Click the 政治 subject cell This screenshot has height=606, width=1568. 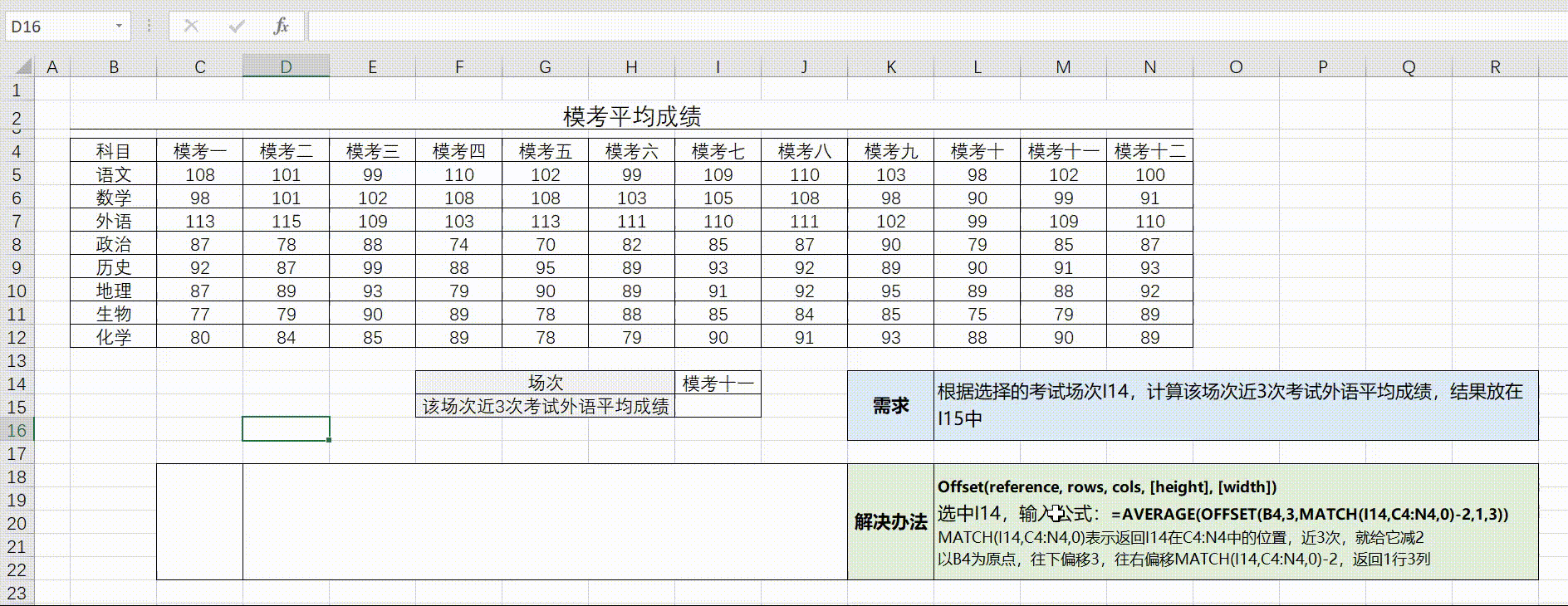pos(114,244)
